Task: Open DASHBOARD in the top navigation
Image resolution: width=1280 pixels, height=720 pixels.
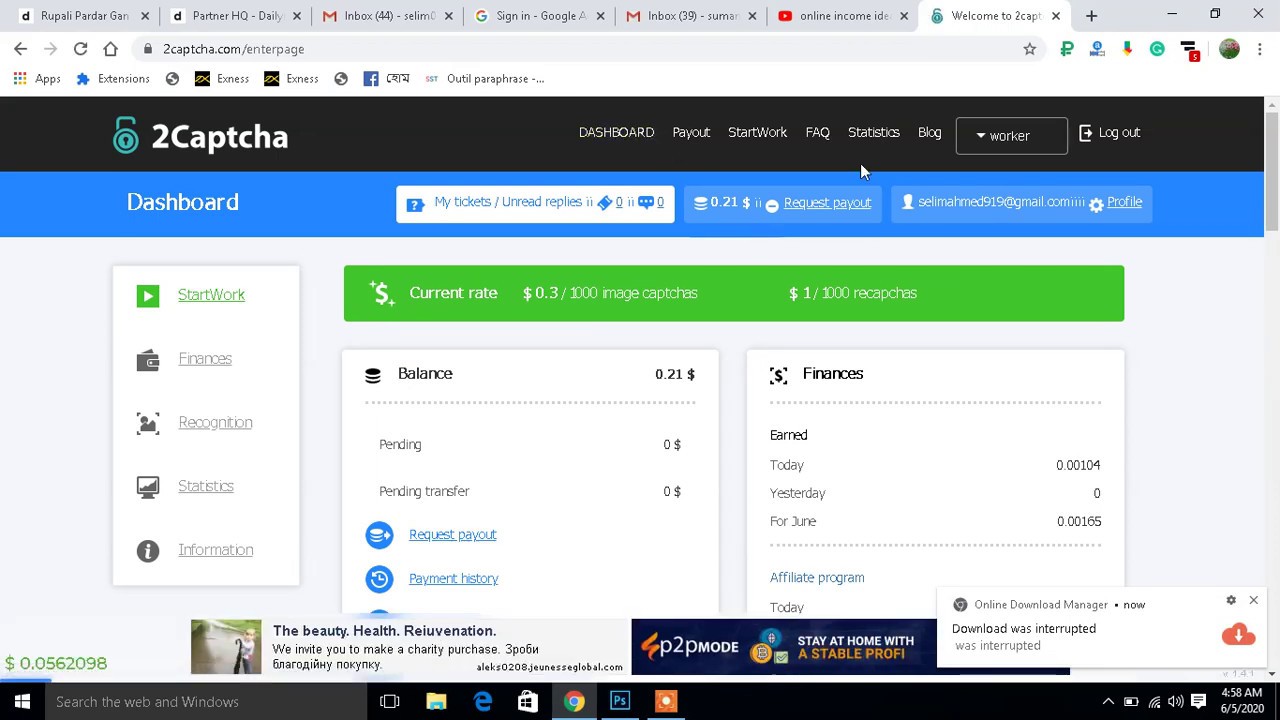Action: 616,132
